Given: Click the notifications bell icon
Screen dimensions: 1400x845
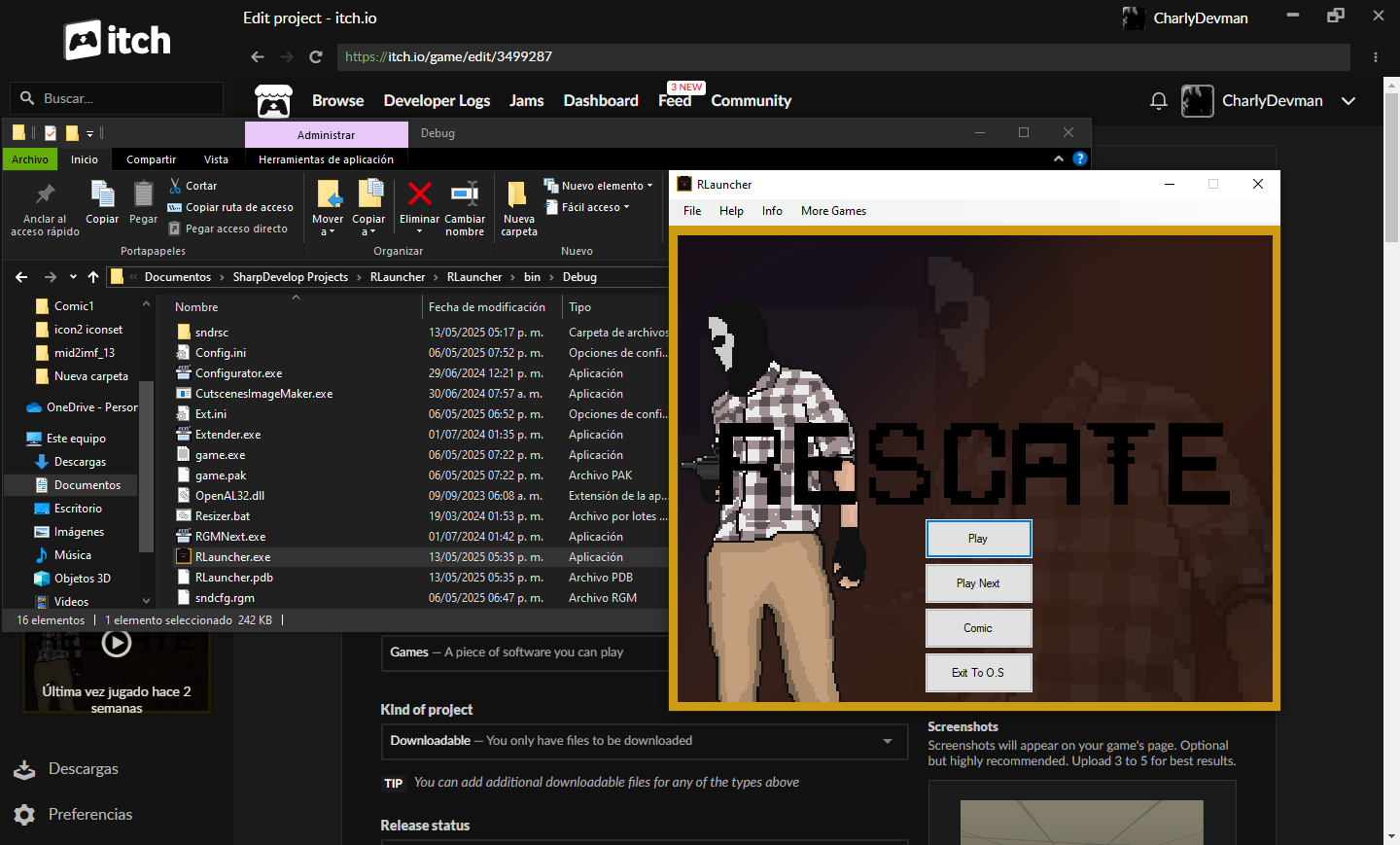Looking at the screenshot, I should pos(1159,101).
